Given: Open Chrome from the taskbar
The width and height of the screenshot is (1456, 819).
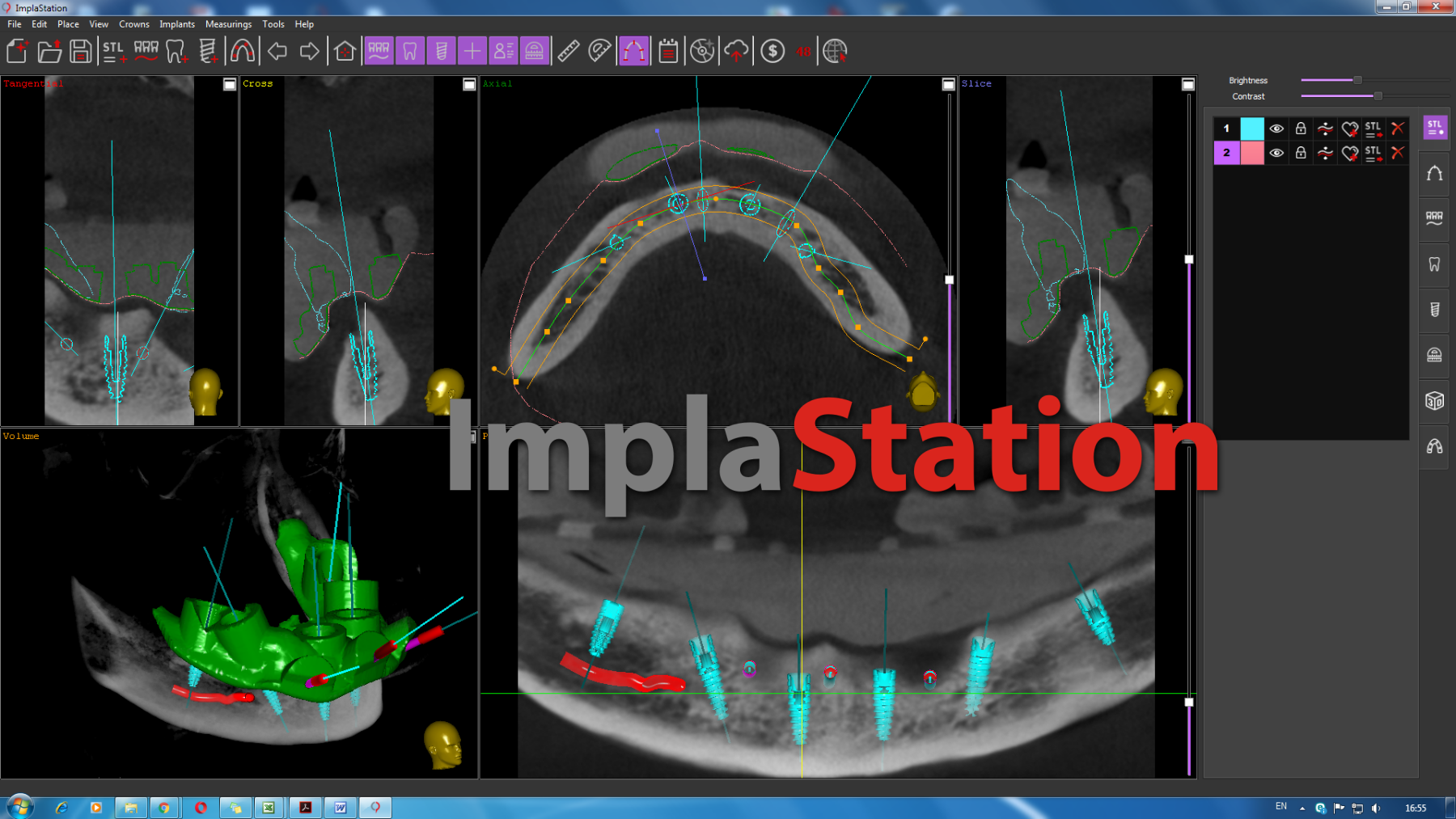Looking at the screenshot, I should coord(164,808).
